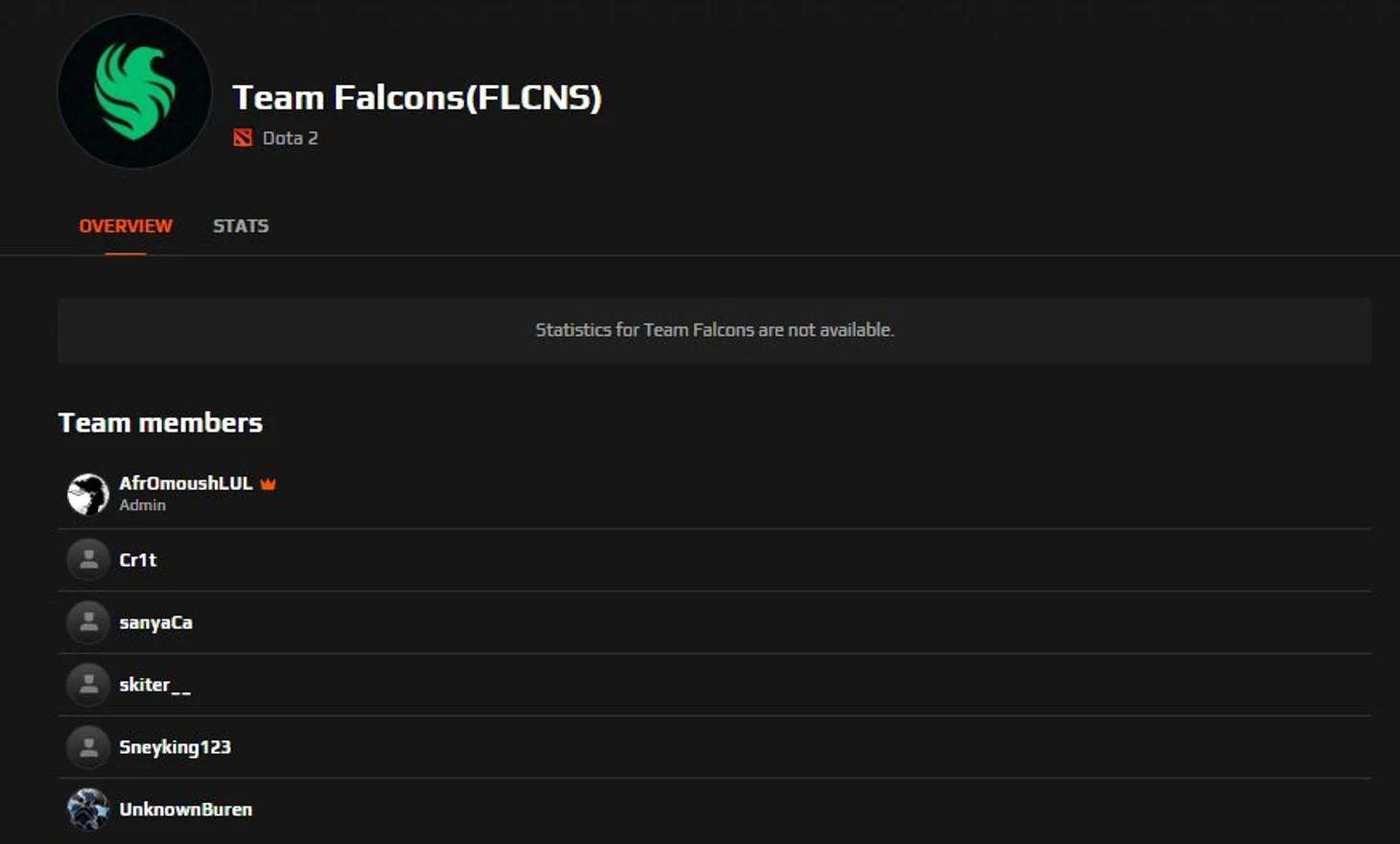The height and width of the screenshot is (844, 1400).
Task: Open Cr1t member name link
Action: coord(138,560)
